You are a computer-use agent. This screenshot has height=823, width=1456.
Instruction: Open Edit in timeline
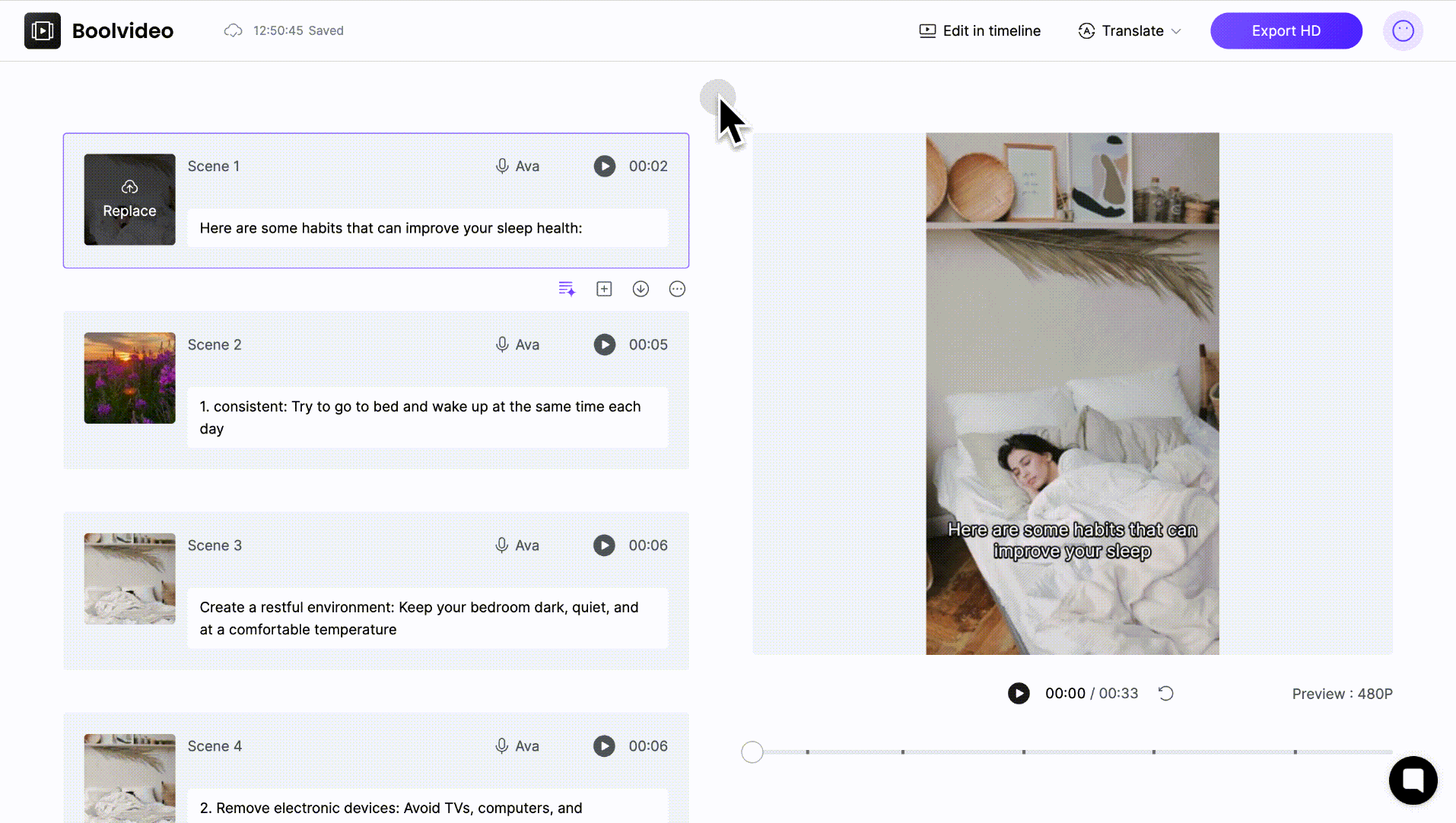980,30
